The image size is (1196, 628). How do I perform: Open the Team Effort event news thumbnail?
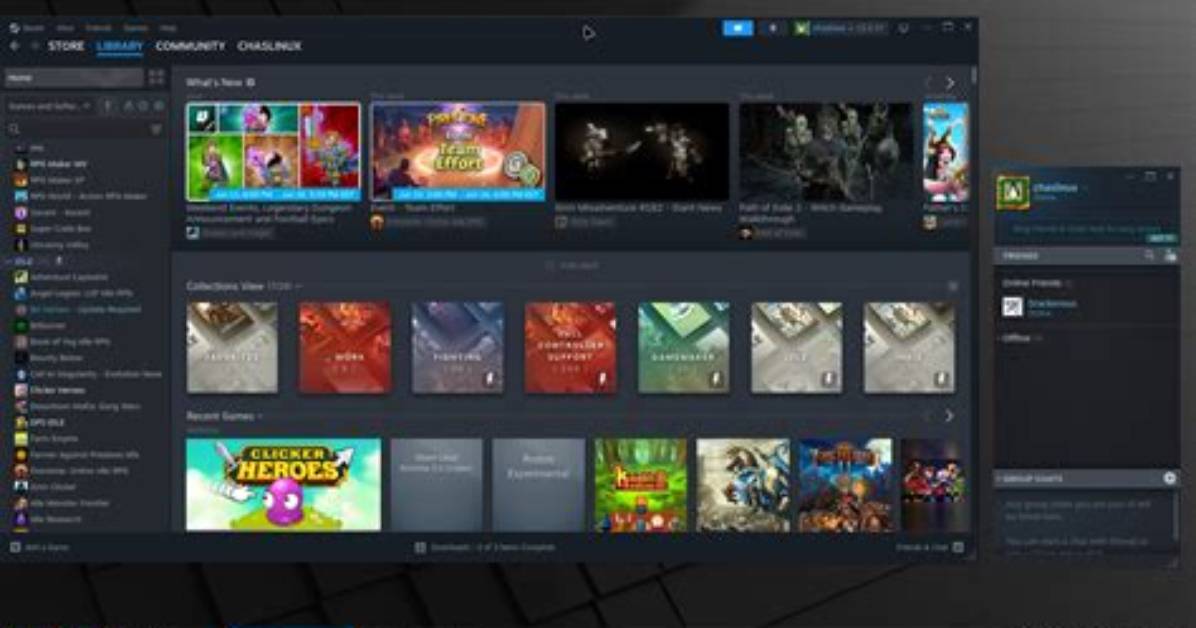click(x=458, y=152)
